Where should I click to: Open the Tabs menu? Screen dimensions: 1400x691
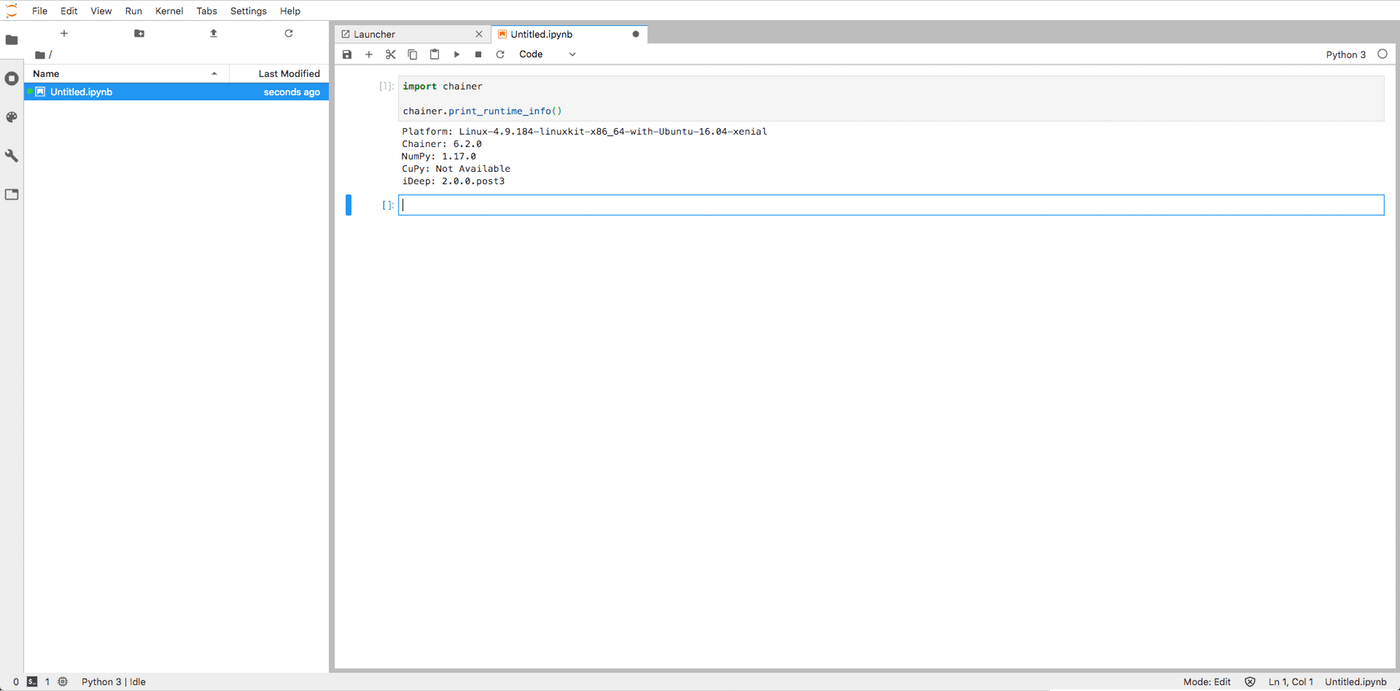[x=207, y=11]
